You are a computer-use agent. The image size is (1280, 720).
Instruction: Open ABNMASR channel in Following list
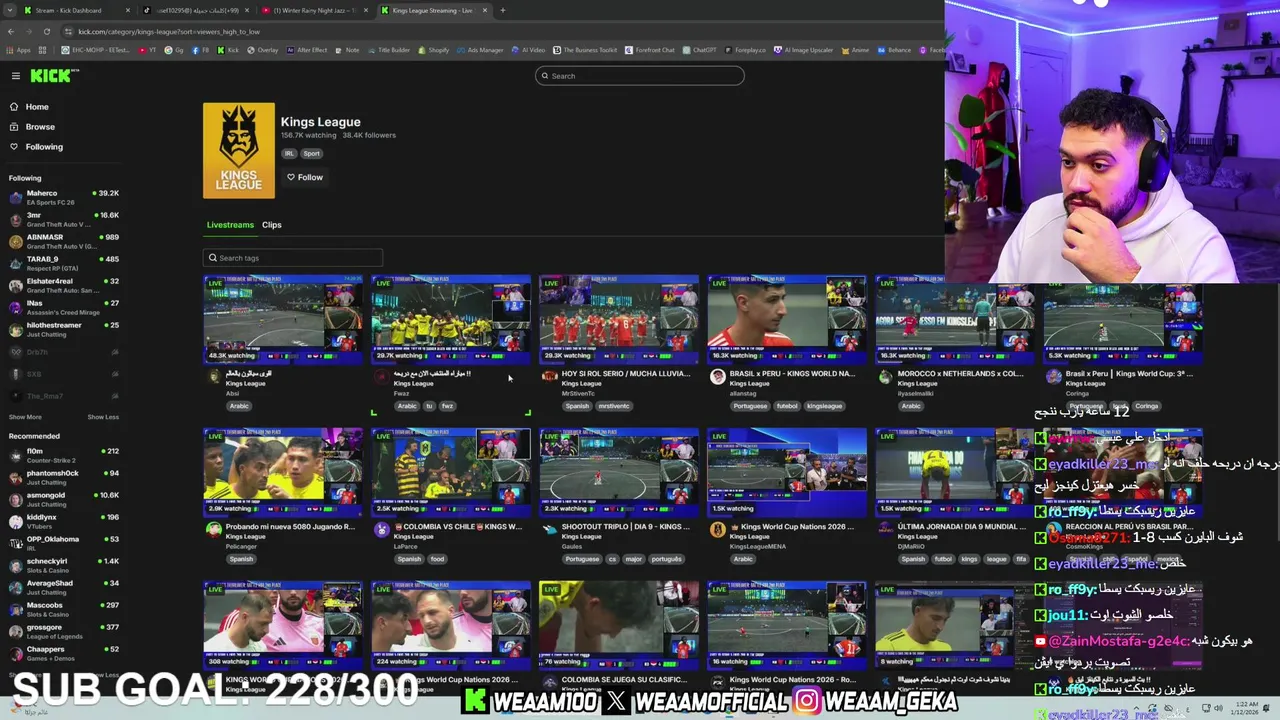[x=62, y=241]
